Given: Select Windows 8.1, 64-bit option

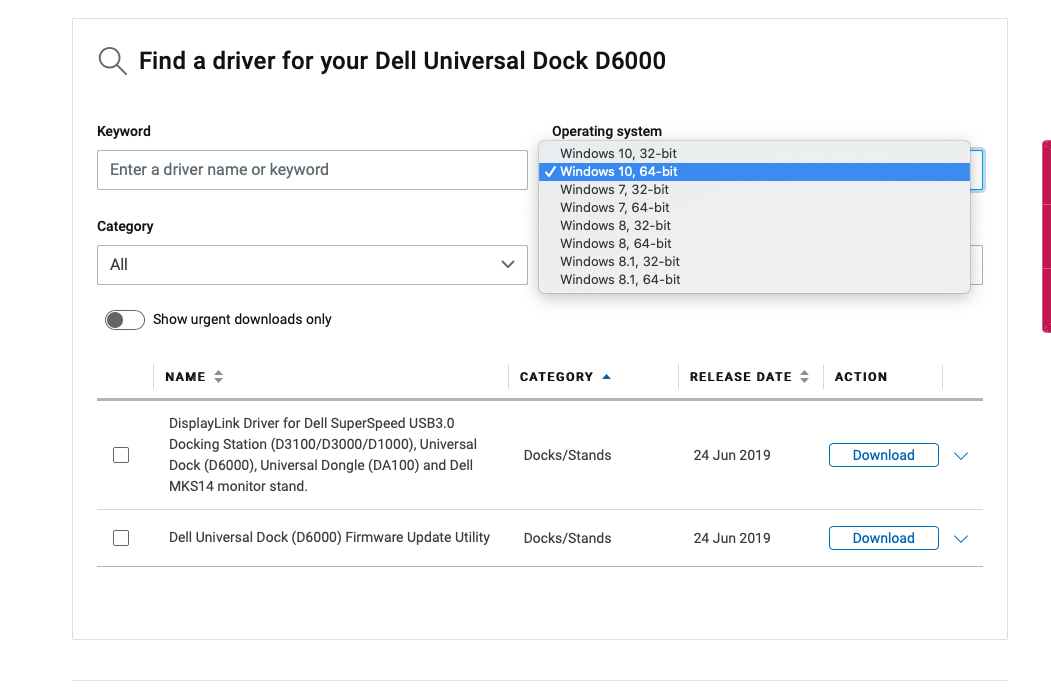Looking at the screenshot, I should (620, 280).
